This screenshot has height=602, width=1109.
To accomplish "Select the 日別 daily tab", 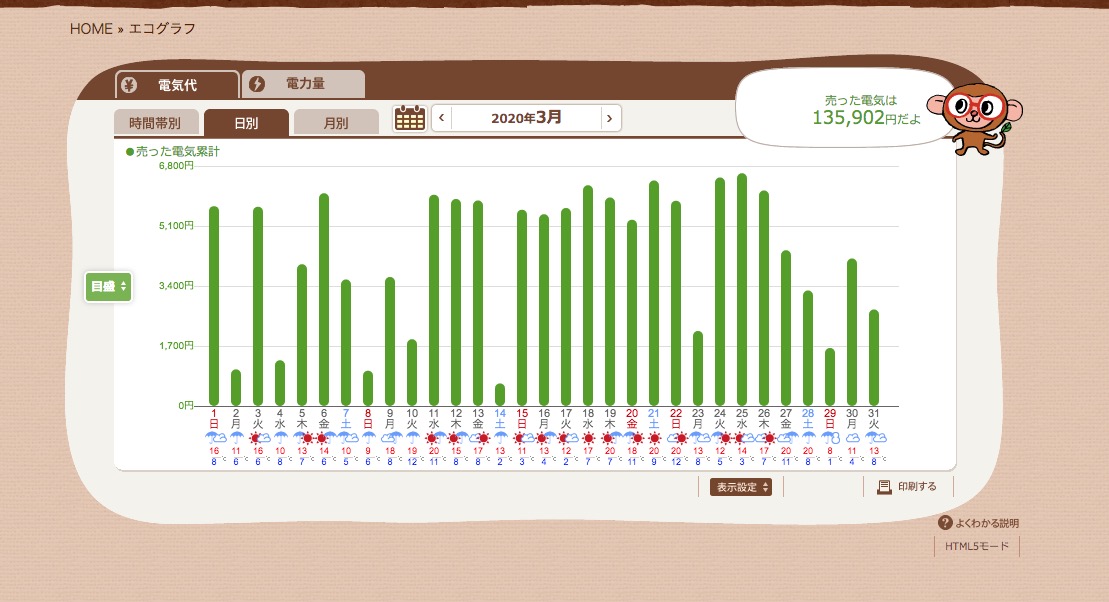I will pyautogui.click(x=246, y=123).
